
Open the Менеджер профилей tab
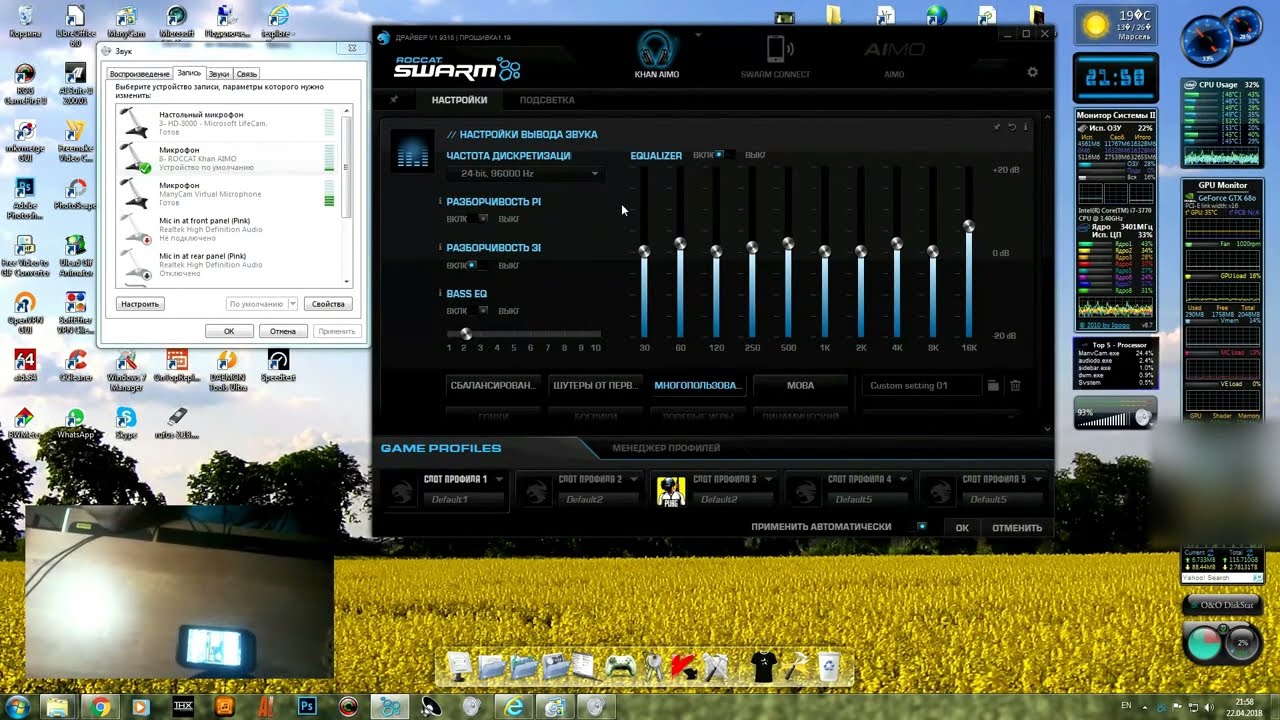point(666,448)
